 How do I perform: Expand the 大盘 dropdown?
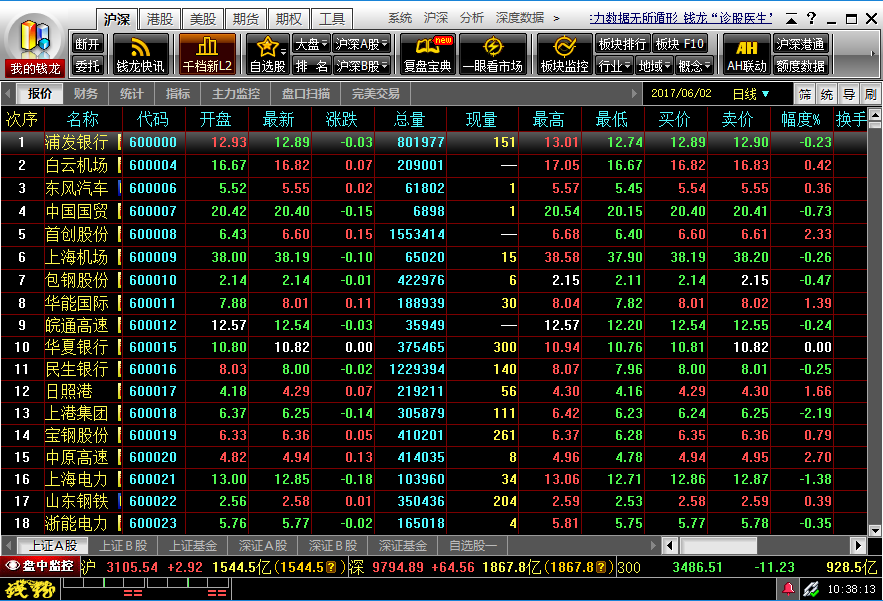click(x=311, y=43)
